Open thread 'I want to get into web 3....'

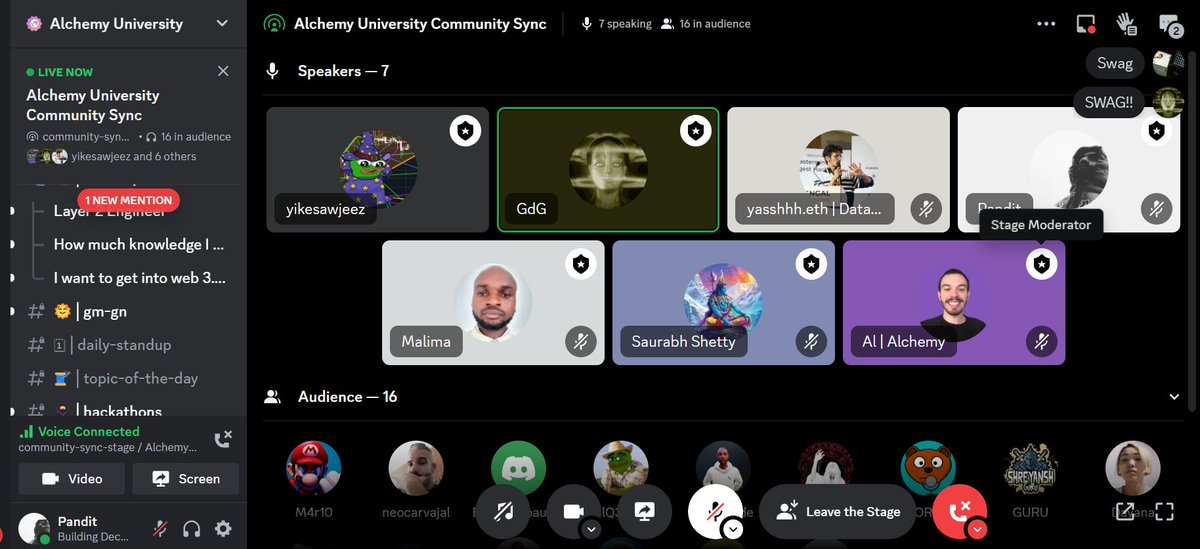(x=139, y=278)
